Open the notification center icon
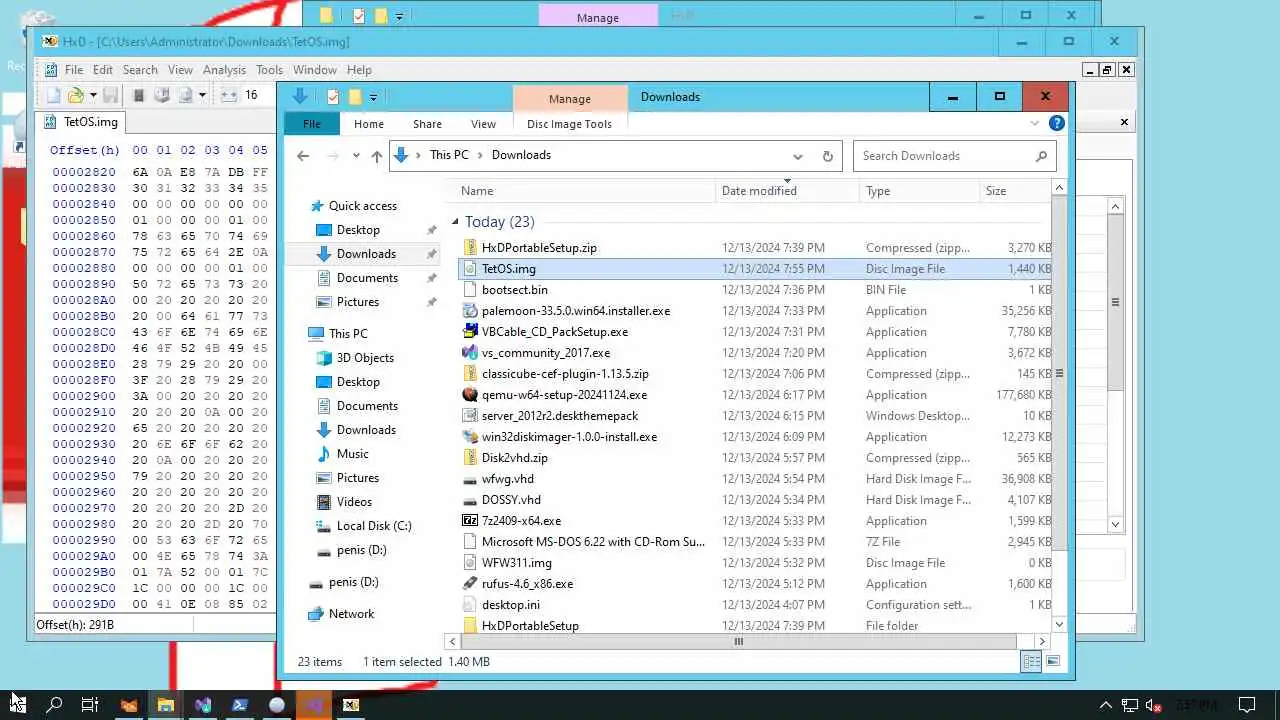The image size is (1280, 720). point(1247,705)
